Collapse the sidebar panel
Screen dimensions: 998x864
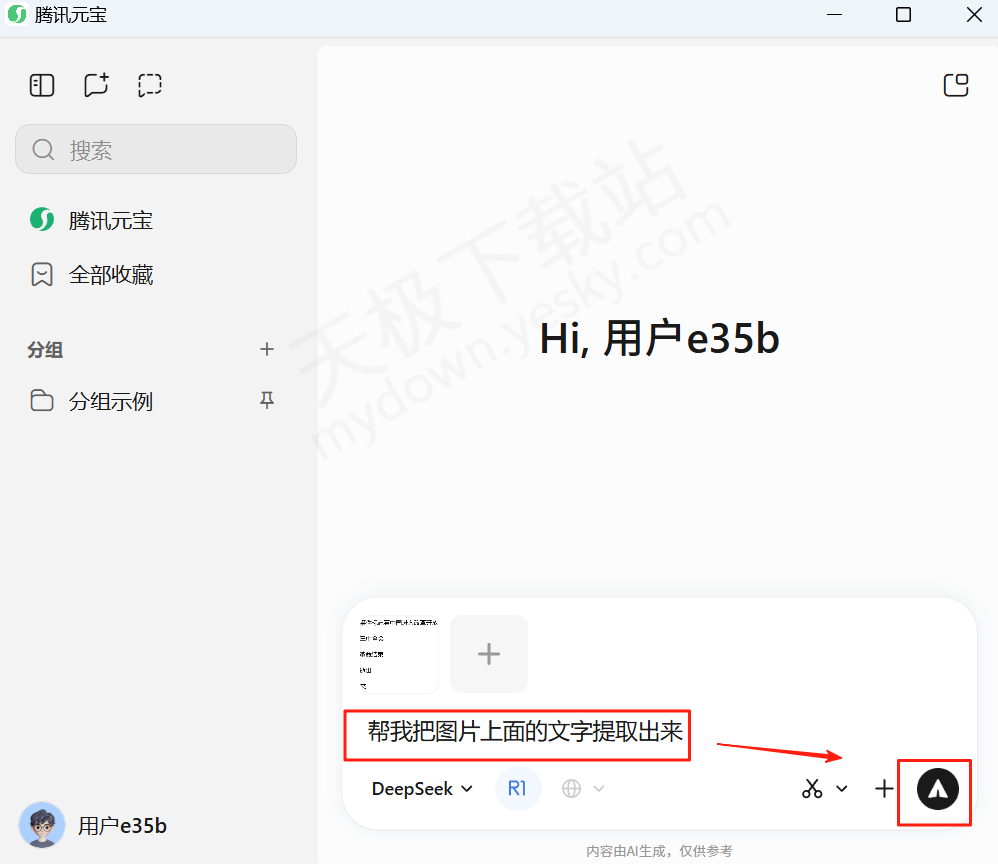pyautogui.click(x=41, y=85)
